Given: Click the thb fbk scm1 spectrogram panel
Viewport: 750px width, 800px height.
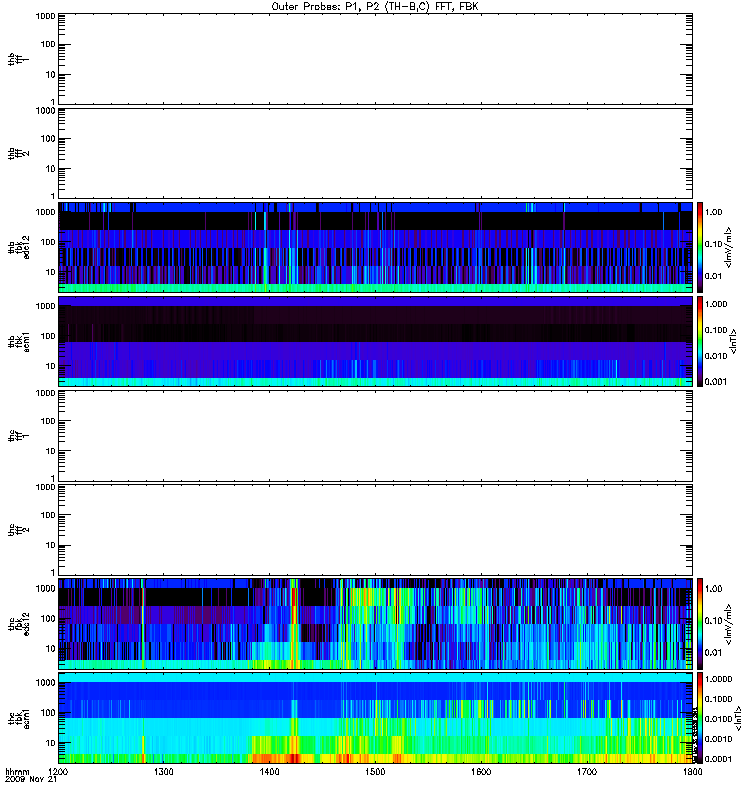Looking at the screenshot, I should (x=375, y=341).
